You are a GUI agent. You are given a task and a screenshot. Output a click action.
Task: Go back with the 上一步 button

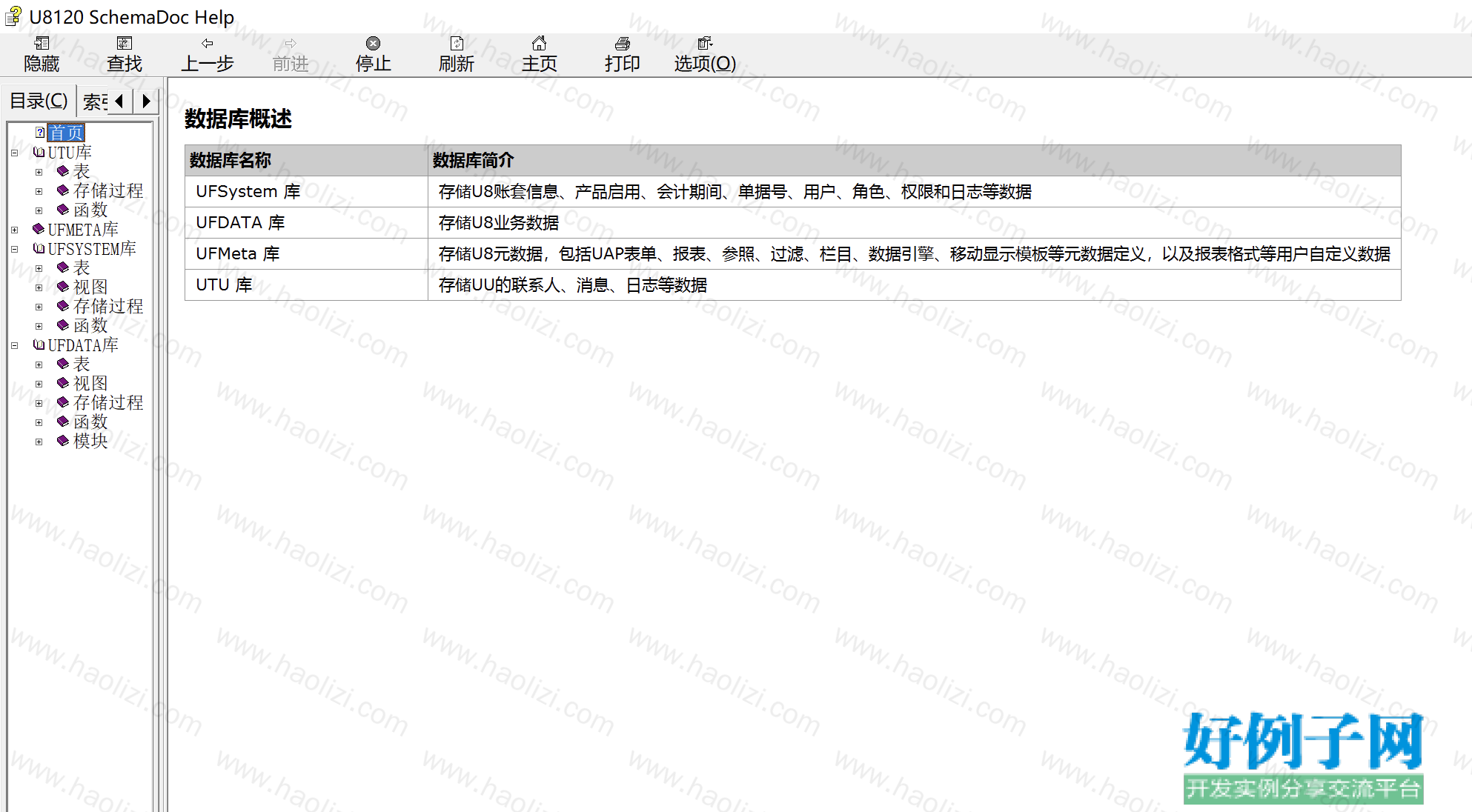pos(208,55)
